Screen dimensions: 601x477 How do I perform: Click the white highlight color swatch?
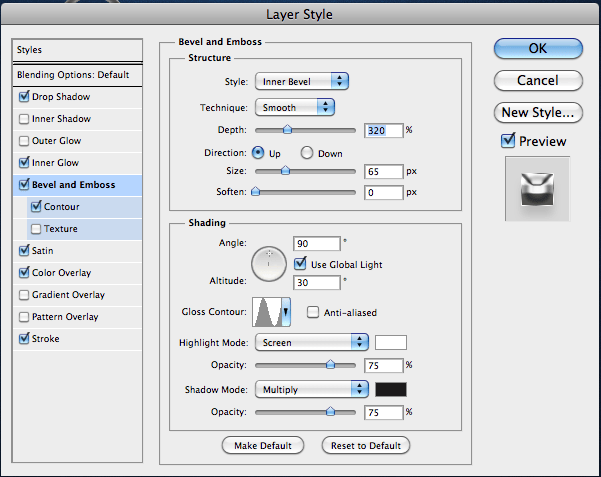click(x=391, y=342)
